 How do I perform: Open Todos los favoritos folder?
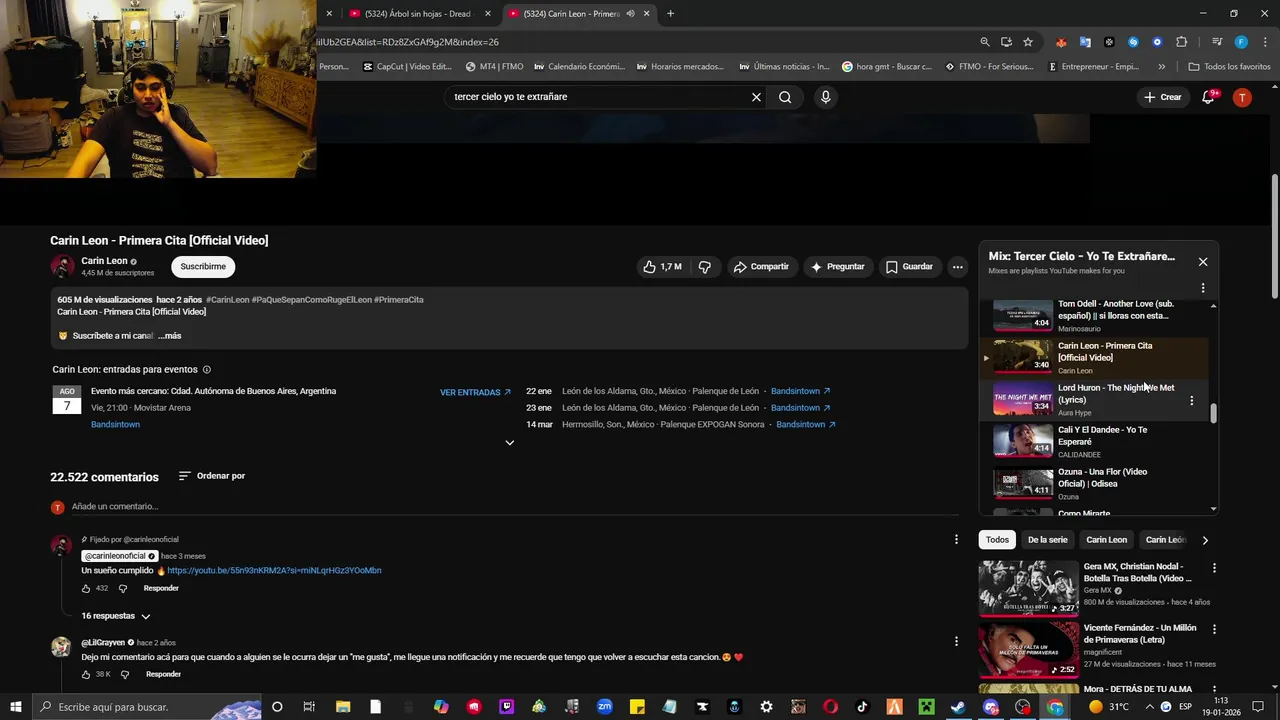tap(1229, 67)
